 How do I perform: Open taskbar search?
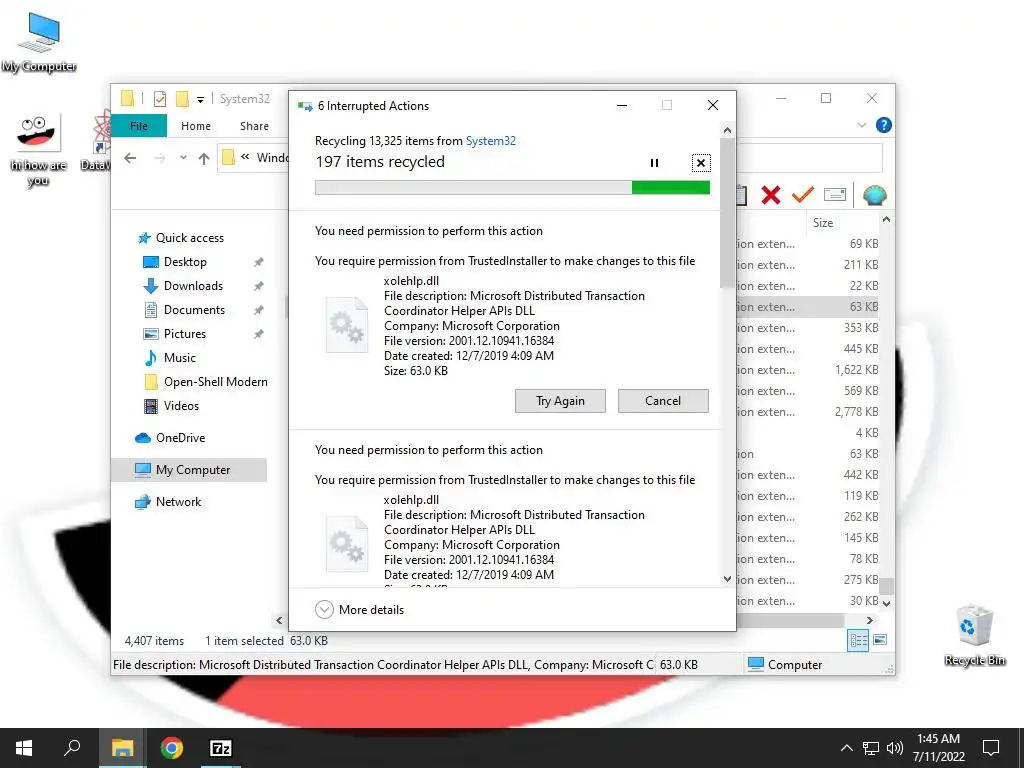[72, 748]
